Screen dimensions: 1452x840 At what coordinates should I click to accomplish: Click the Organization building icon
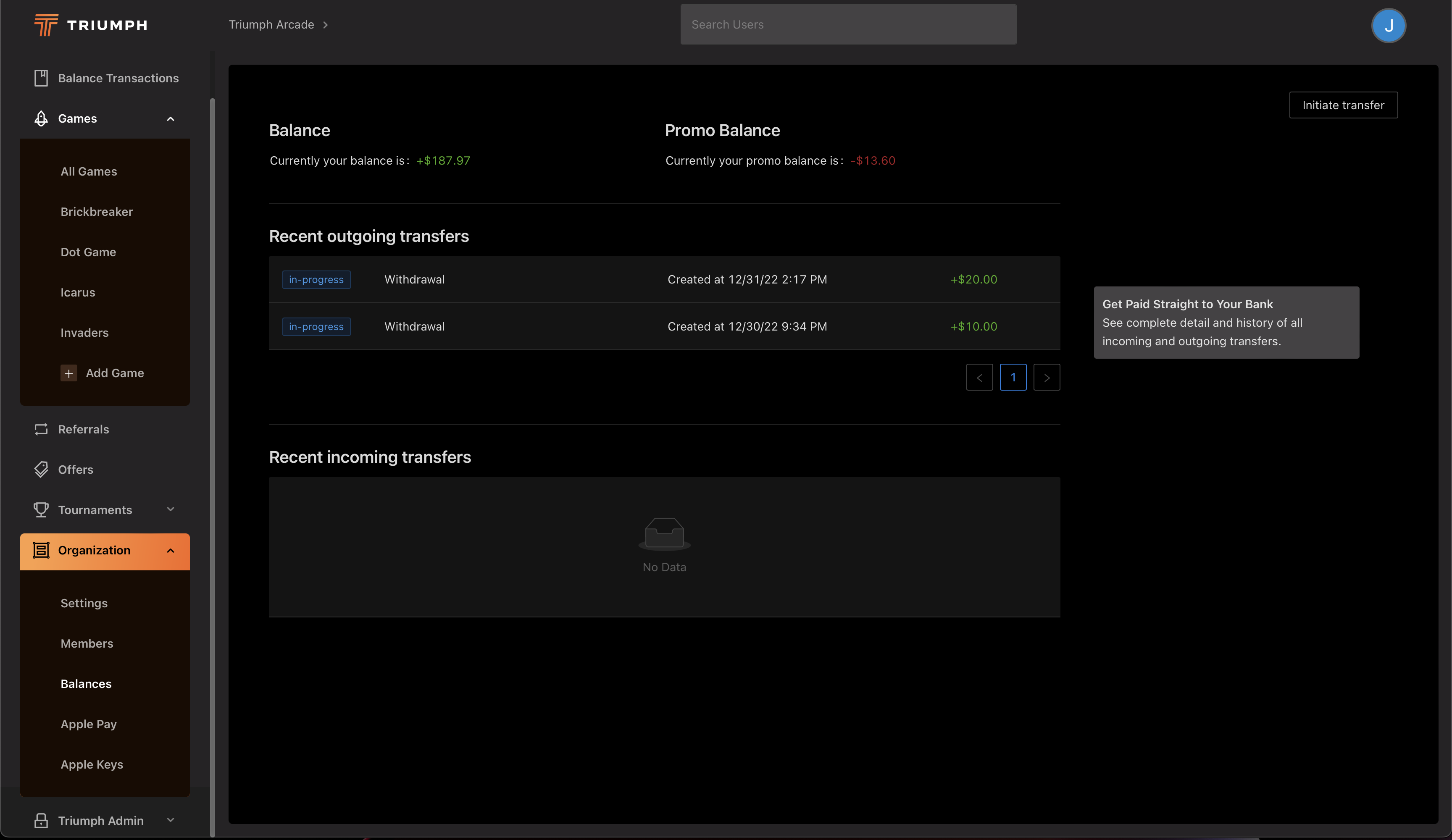41,550
